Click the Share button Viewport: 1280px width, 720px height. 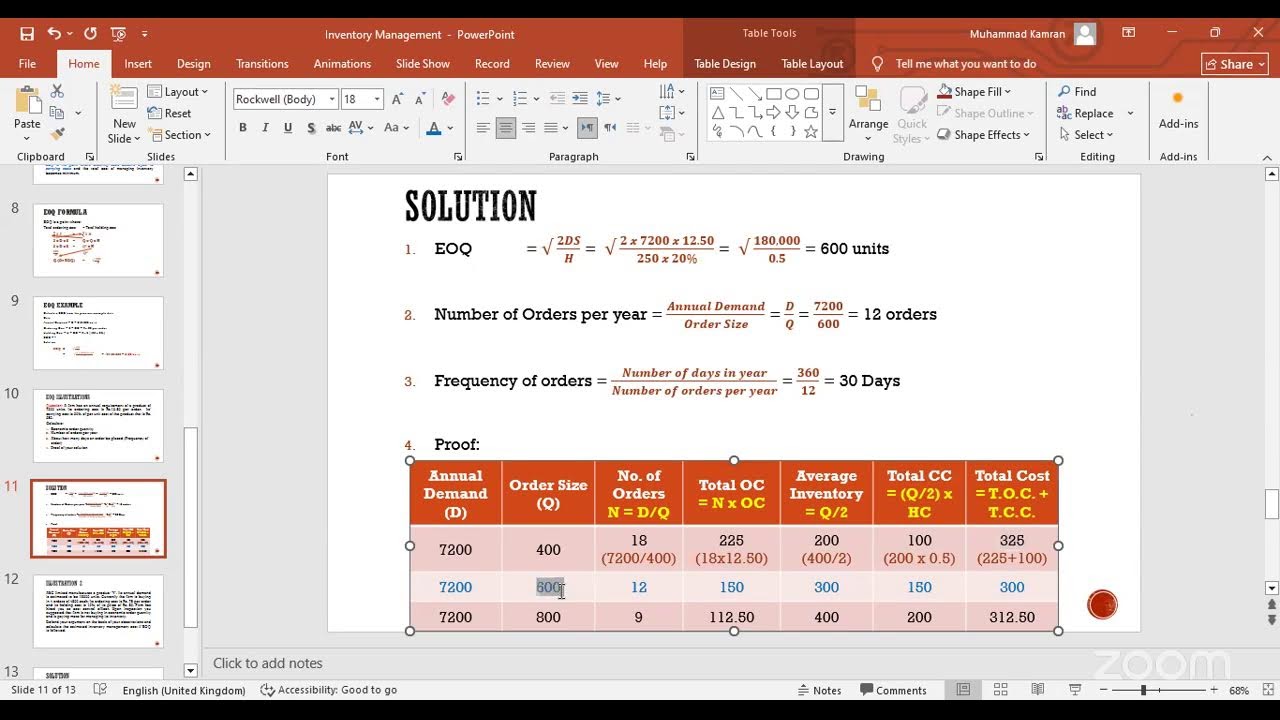1235,64
